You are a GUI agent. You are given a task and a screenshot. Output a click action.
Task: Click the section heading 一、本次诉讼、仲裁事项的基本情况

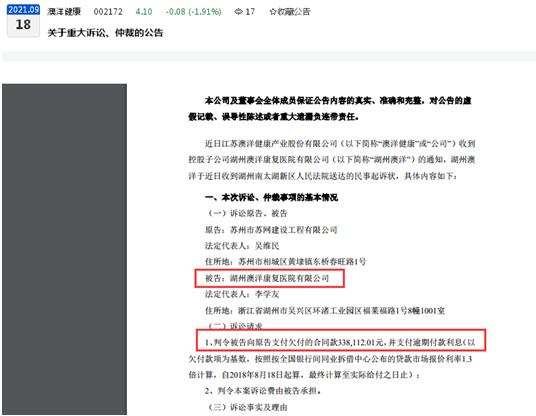[271, 198]
